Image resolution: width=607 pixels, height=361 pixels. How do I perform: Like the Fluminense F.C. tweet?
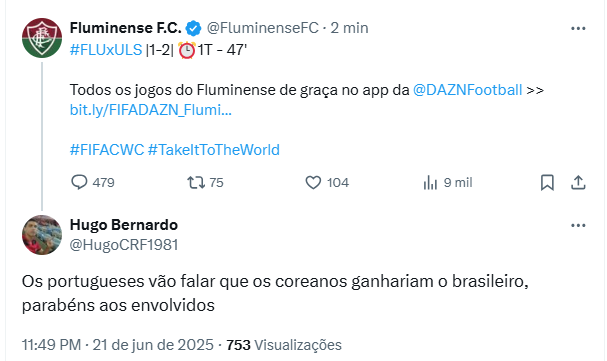(x=327, y=182)
